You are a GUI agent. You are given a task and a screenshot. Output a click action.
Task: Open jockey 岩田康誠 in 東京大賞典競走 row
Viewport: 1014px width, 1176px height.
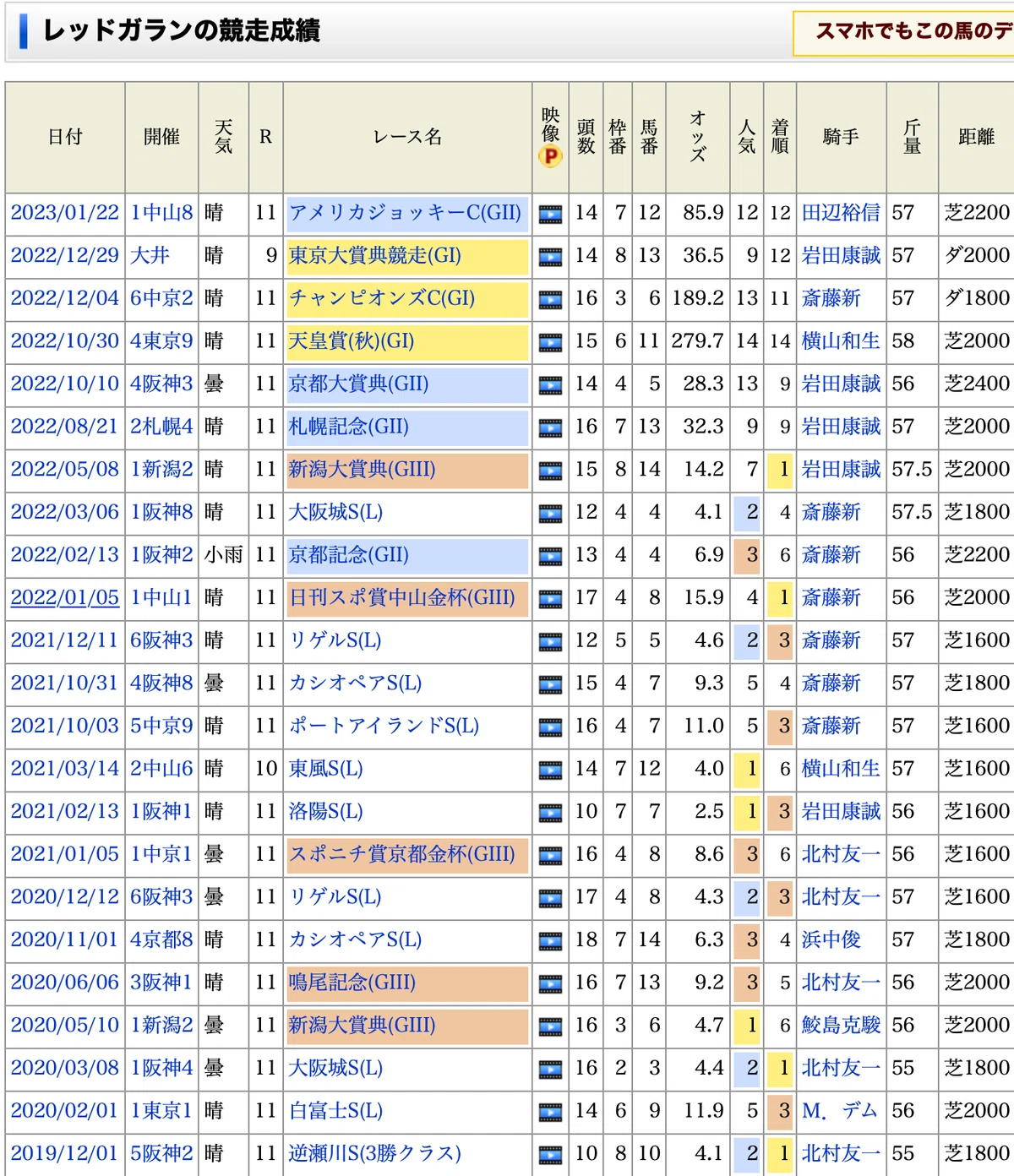click(841, 255)
